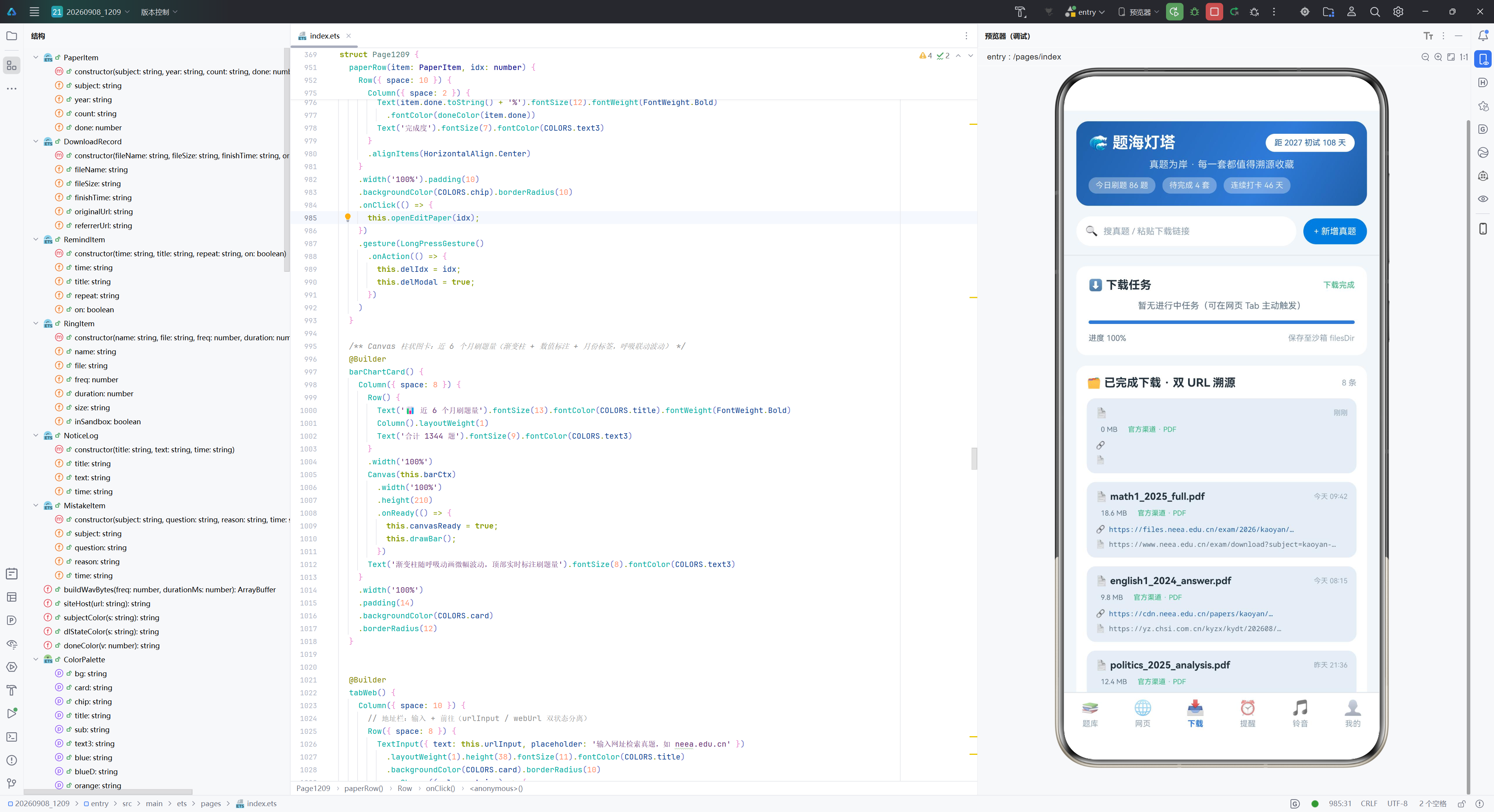The image size is (1494, 812).
Task: Open the version control branch icon in left sidebar
Action: pos(12,784)
